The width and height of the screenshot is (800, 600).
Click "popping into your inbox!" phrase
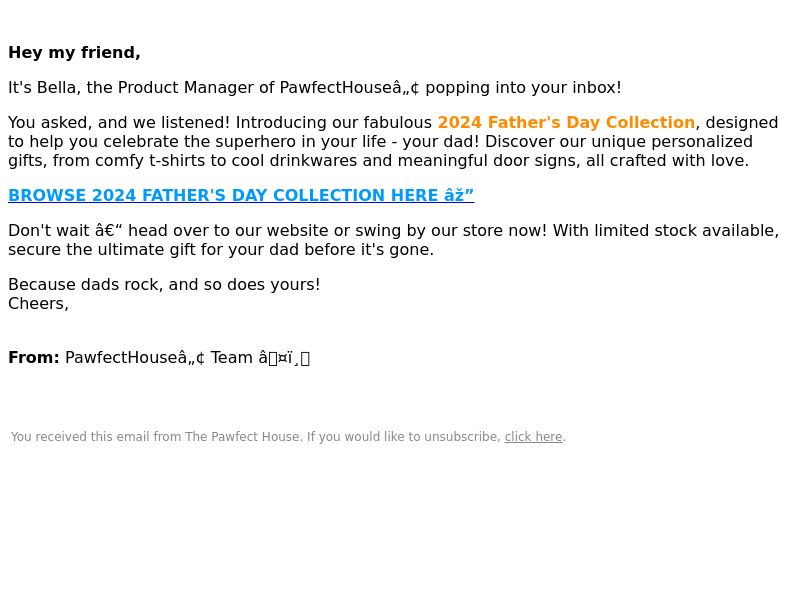pyautogui.click(x=523, y=88)
